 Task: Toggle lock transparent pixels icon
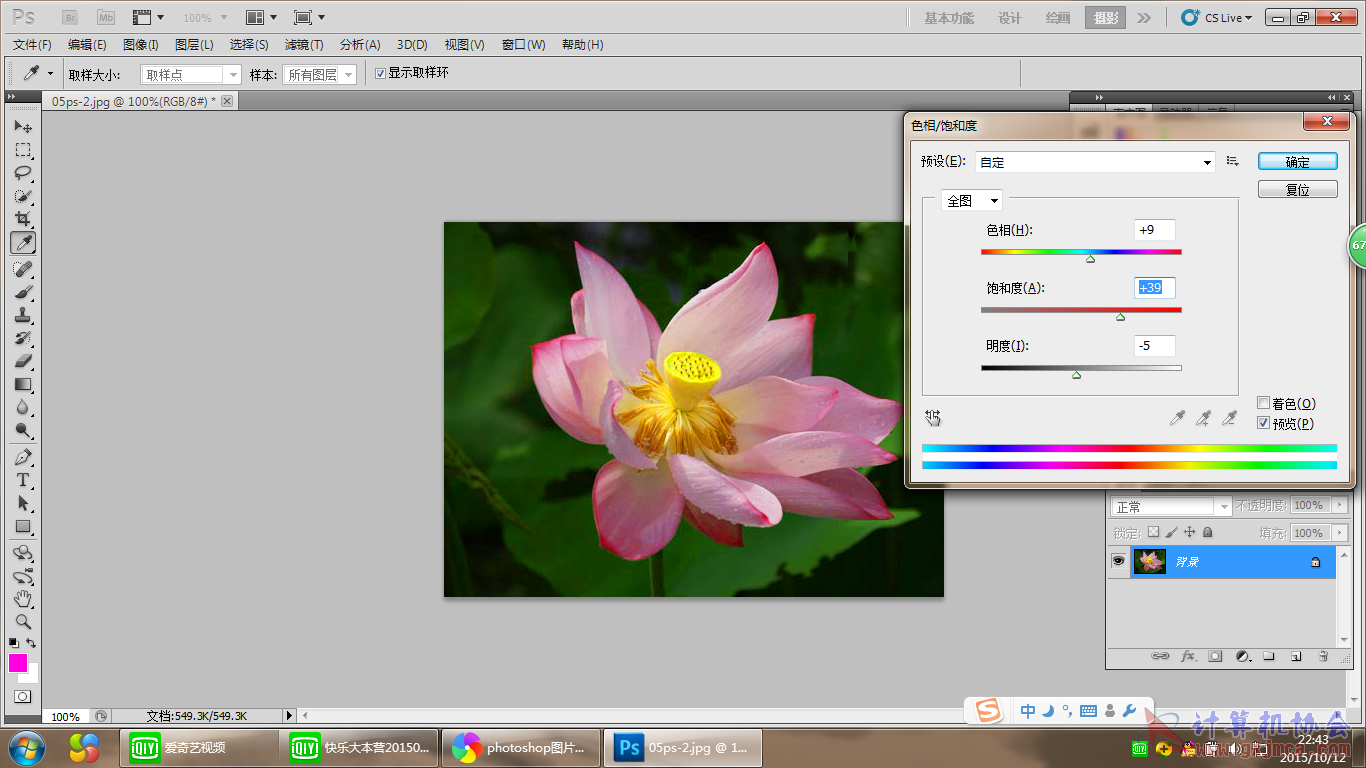tap(1153, 533)
